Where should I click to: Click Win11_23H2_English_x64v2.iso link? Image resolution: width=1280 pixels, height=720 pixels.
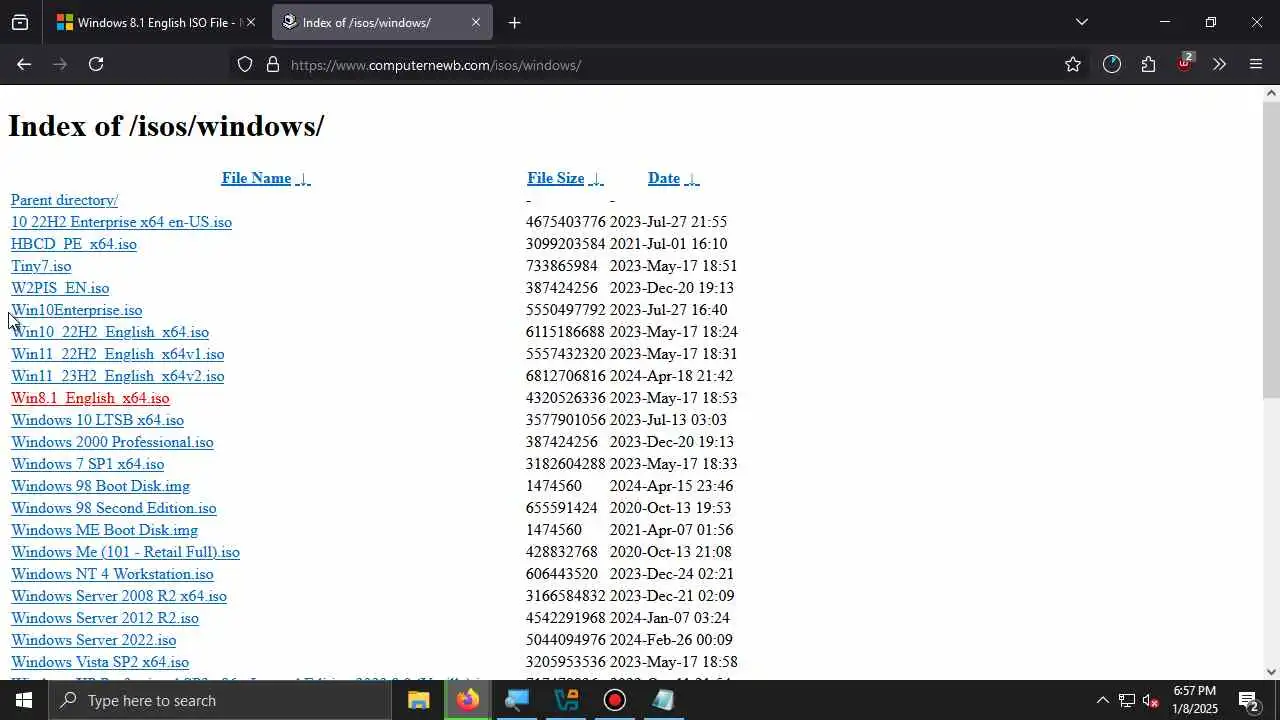[x=118, y=376]
